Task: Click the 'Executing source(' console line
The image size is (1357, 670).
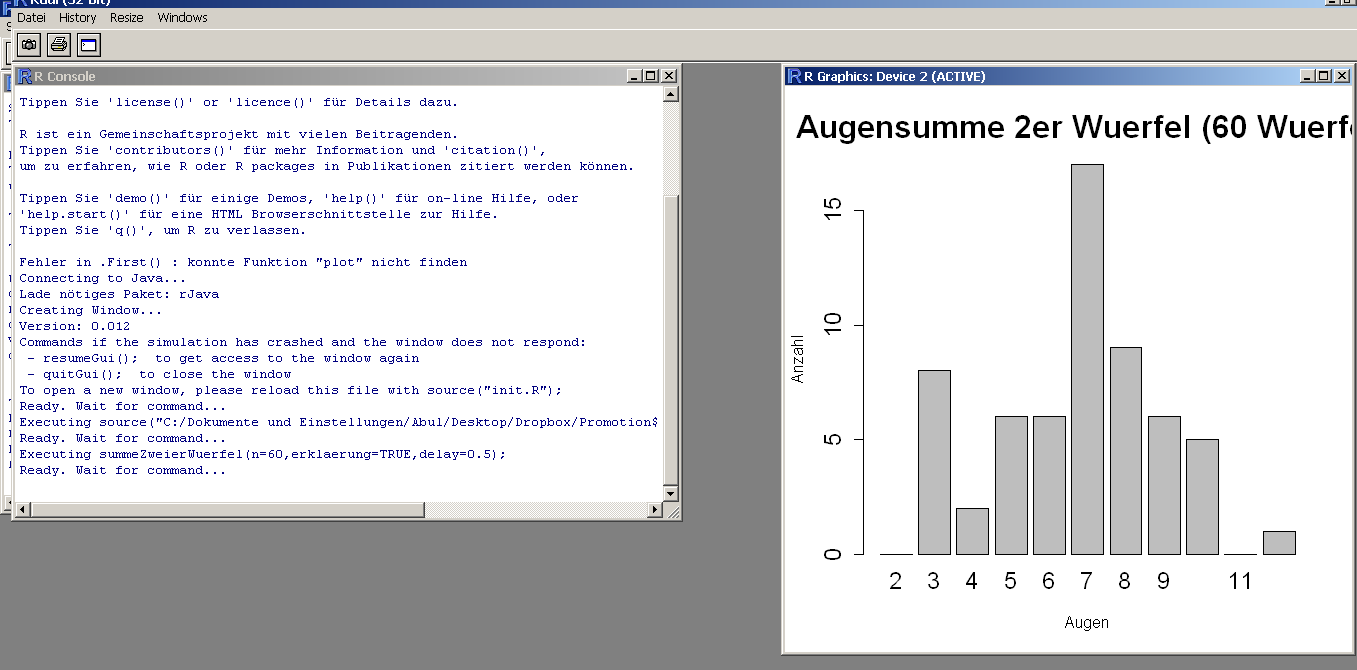Action: (x=338, y=422)
